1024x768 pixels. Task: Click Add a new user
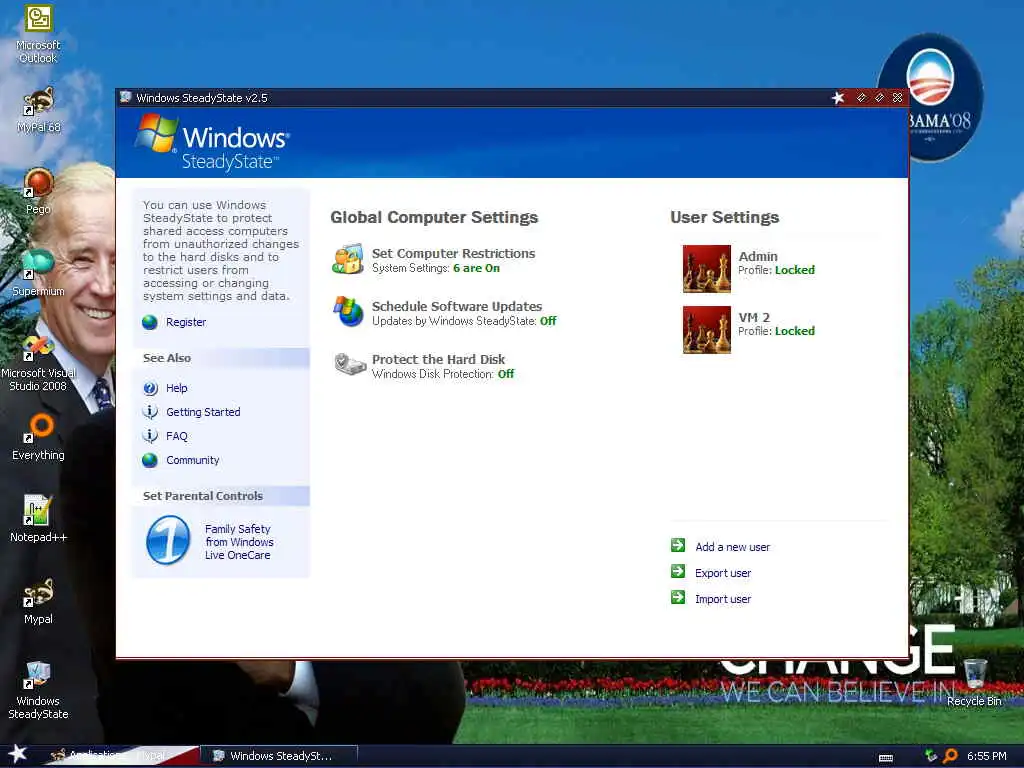coord(732,547)
